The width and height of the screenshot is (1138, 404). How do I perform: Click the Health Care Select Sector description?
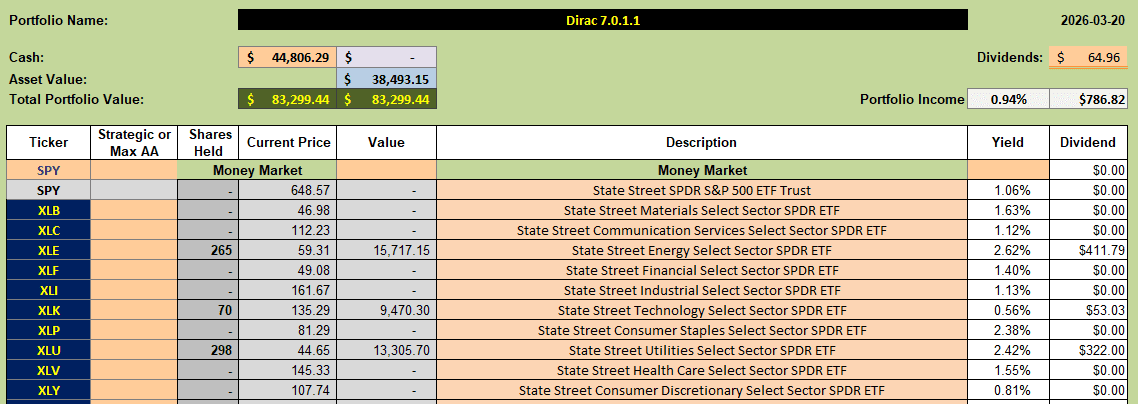[702, 370]
